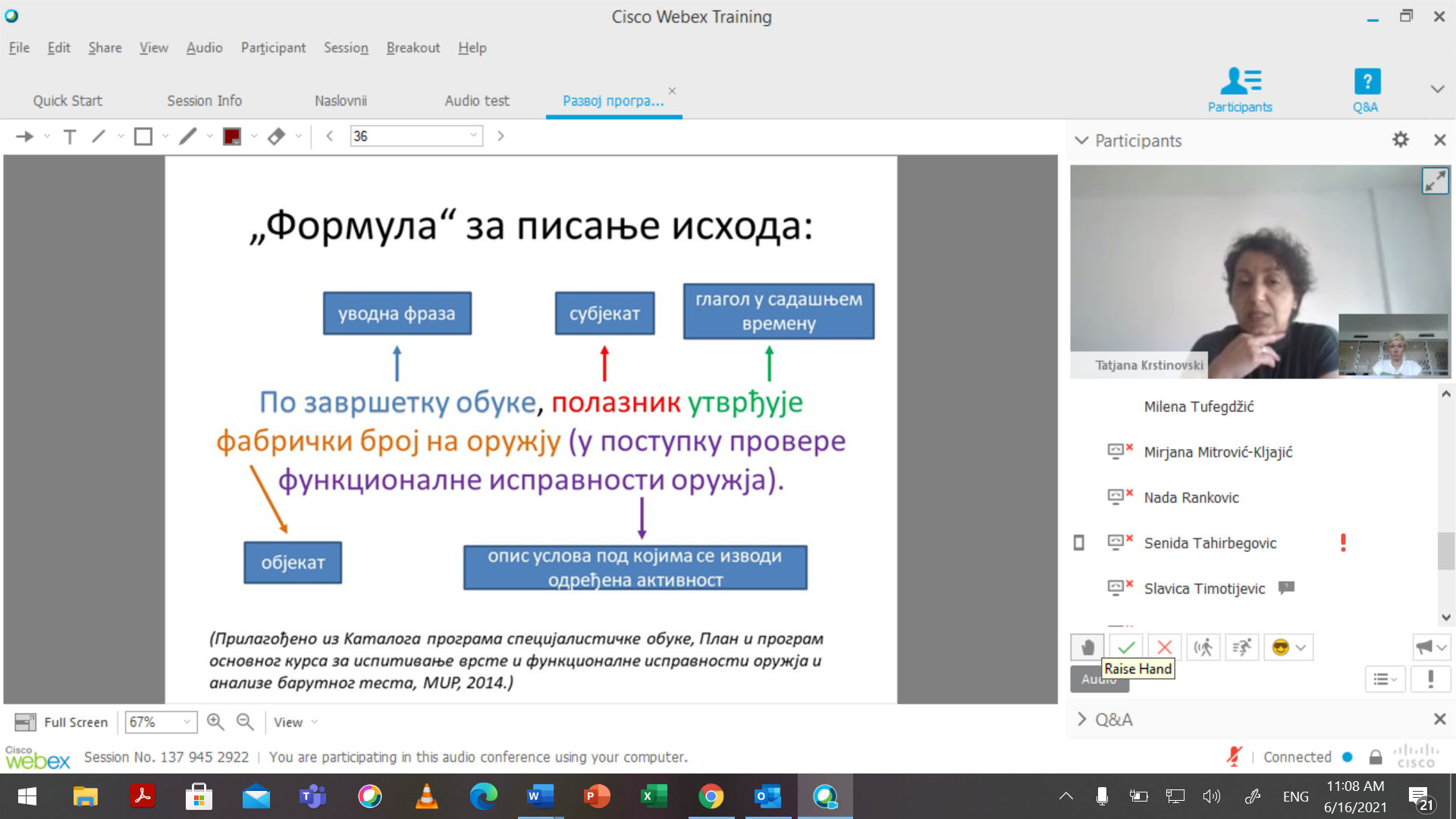The width and height of the screenshot is (1456, 819).
Task: Select the rectangle shape tool
Action: [x=143, y=136]
